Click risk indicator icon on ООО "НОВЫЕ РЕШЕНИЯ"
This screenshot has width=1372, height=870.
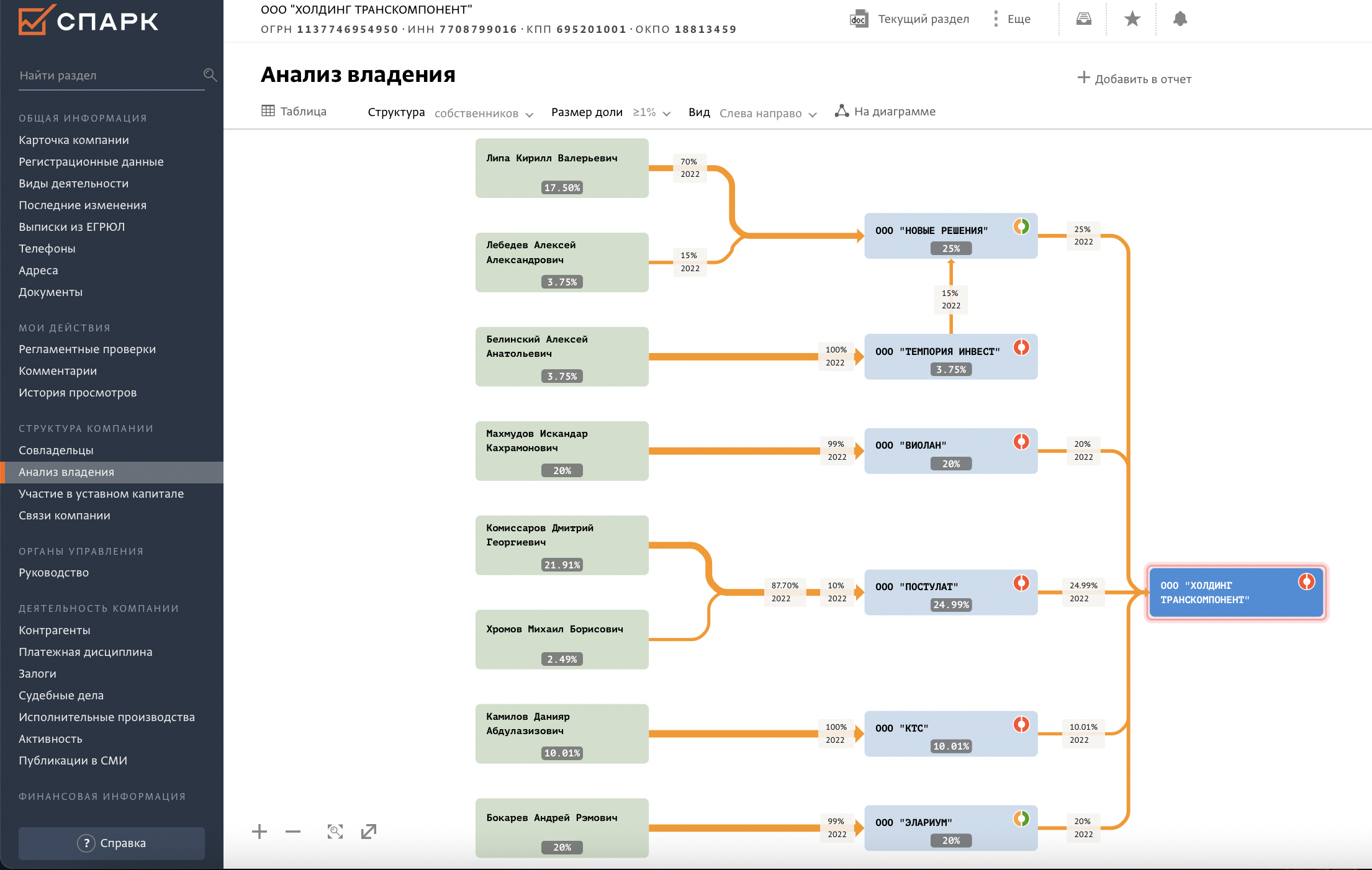tap(1021, 226)
